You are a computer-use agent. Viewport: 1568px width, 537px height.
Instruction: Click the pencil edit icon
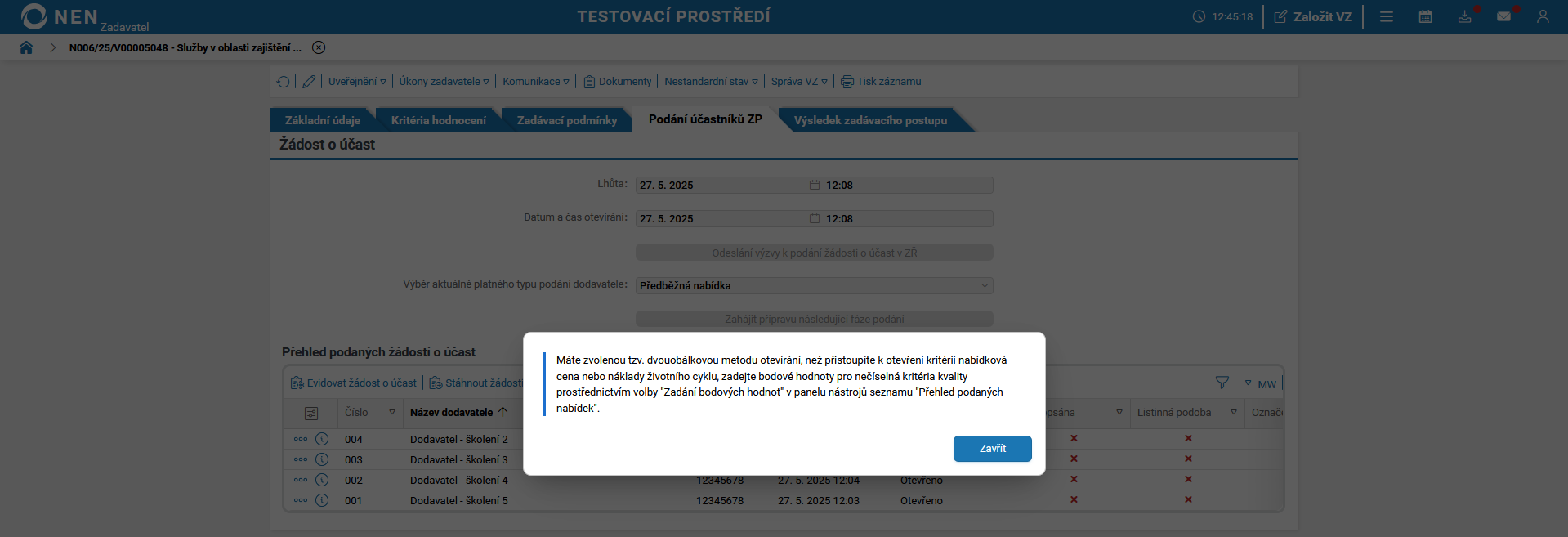click(x=309, y=82)
